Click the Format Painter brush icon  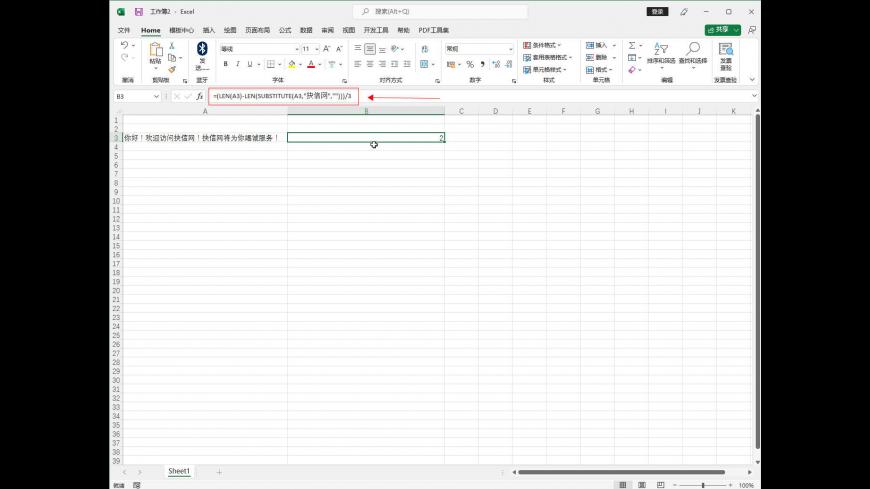pos(172,70)
